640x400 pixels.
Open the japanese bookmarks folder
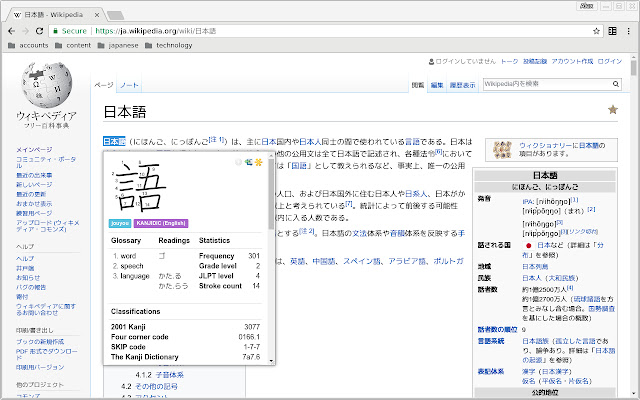(119, 45)
